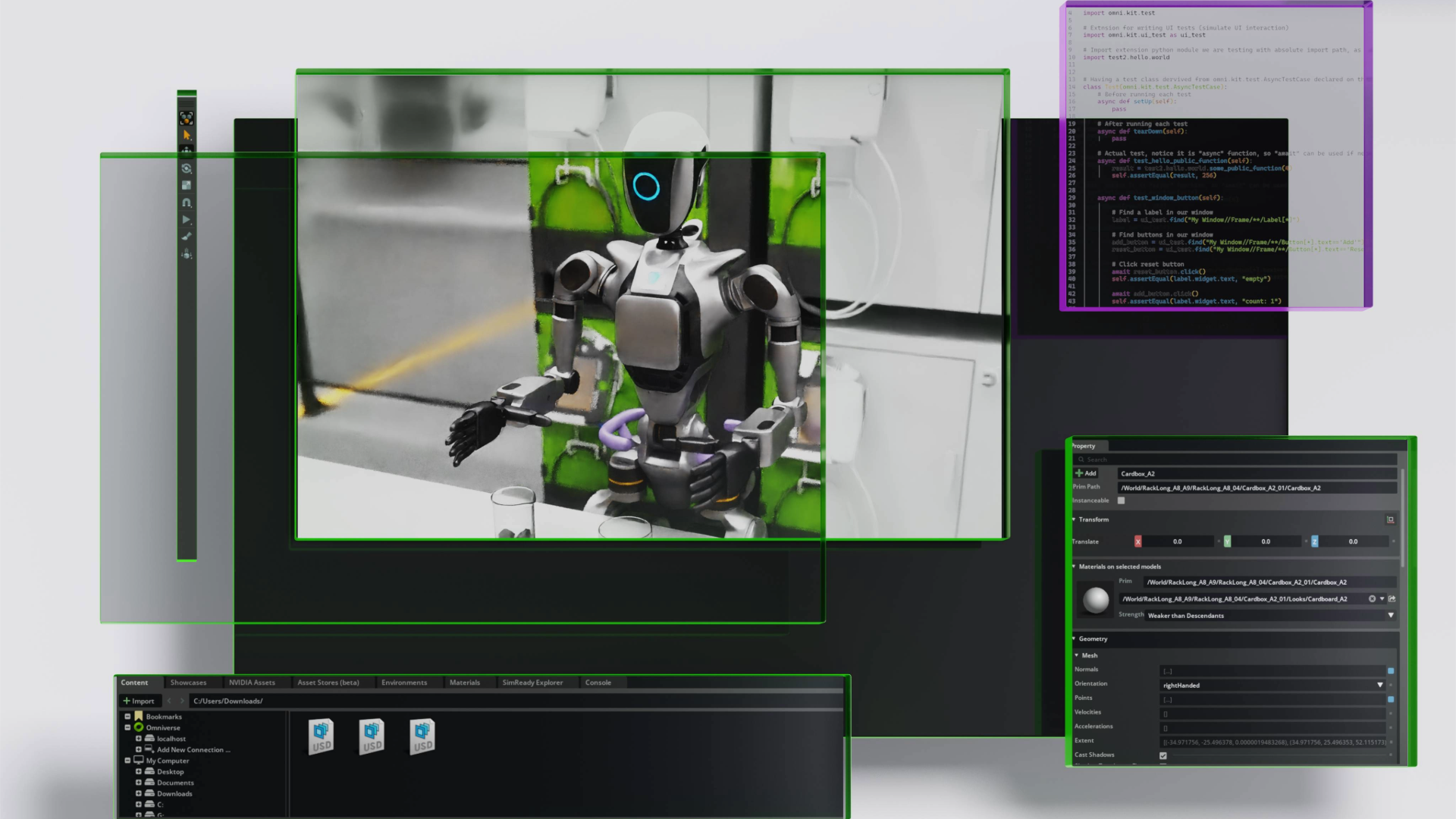Toggle the magnet Snap tool

click(187, 202)
